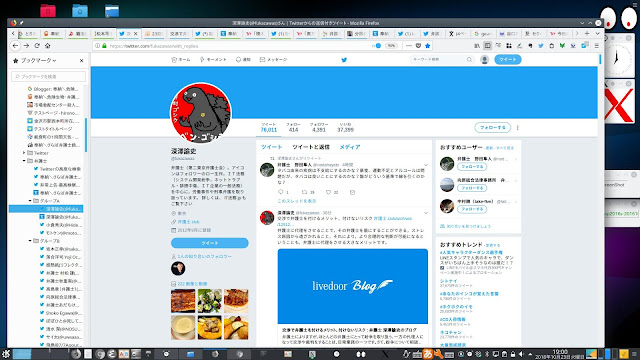
Task: Open profile more-options three dots menu
Action: tap(518, 128)
